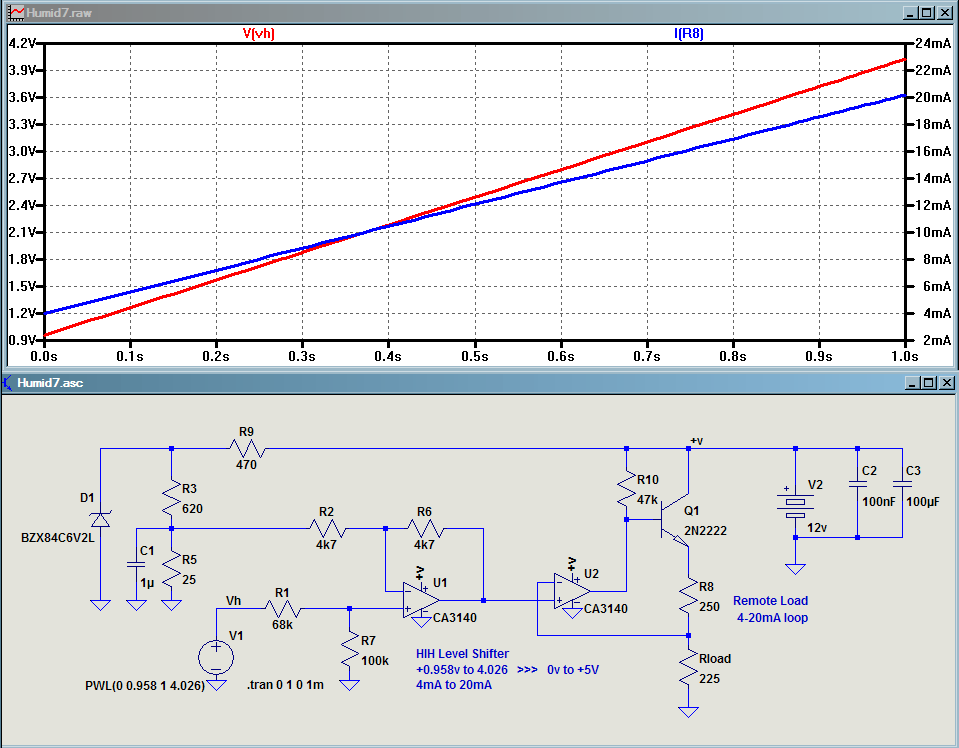This screenshot has height=748, width=959.
Task: Close the Humid7.asc schematic window
Action: click(947, 383)
